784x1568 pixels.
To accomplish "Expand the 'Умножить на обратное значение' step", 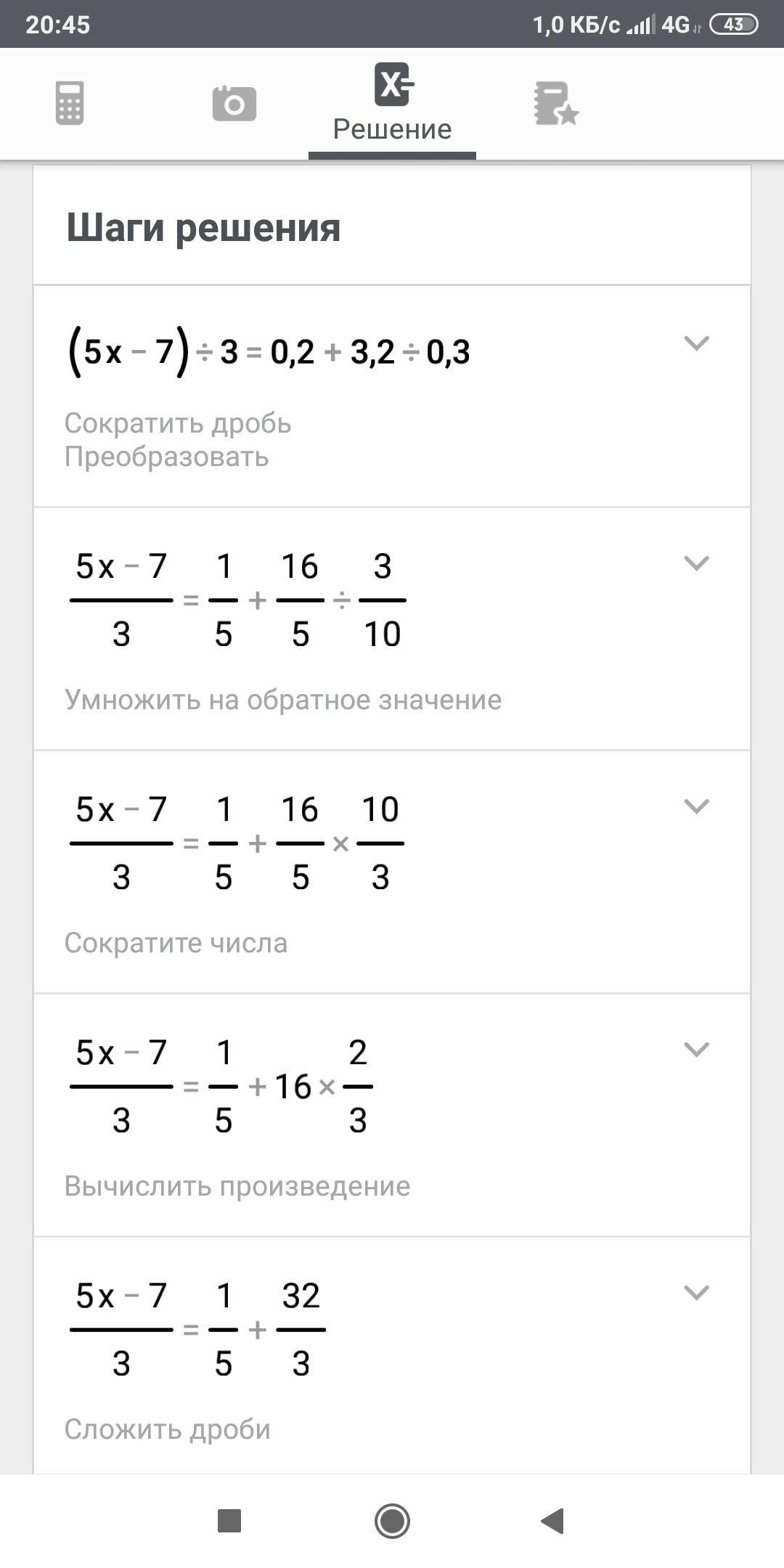I will click(696, 563).
